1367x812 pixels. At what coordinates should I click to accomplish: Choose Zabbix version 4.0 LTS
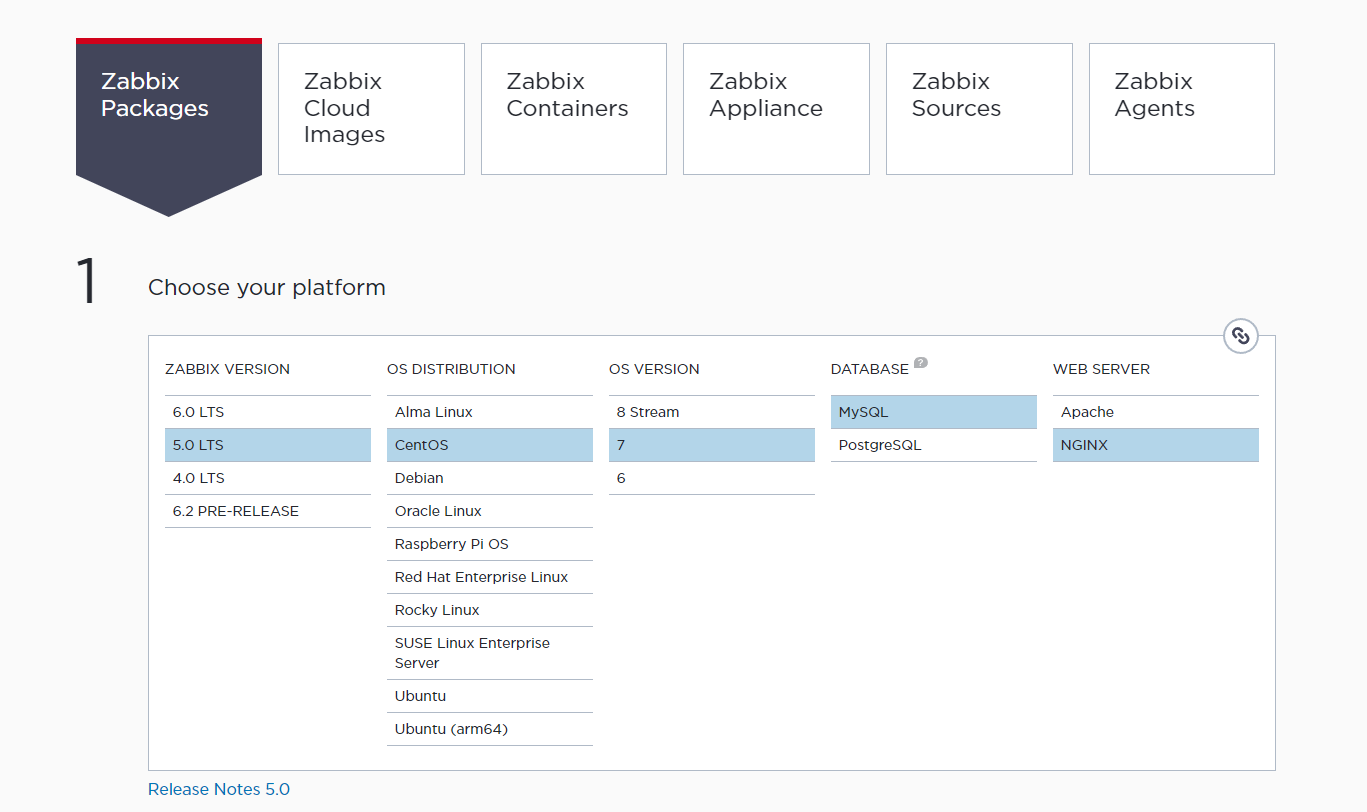pyautogui.click(x=267, y=478)
